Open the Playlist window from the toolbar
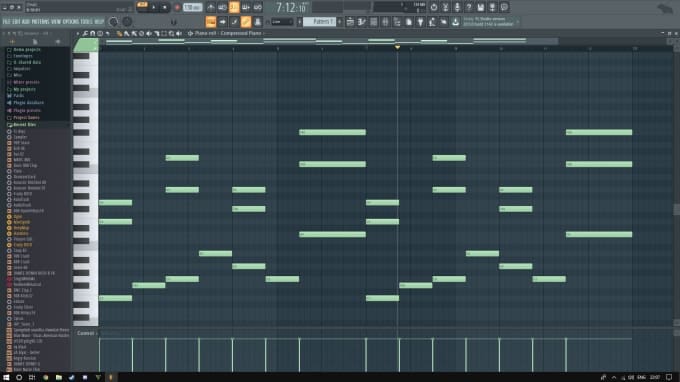This screenshot has height=382, width=680. (x=350, y=22)
